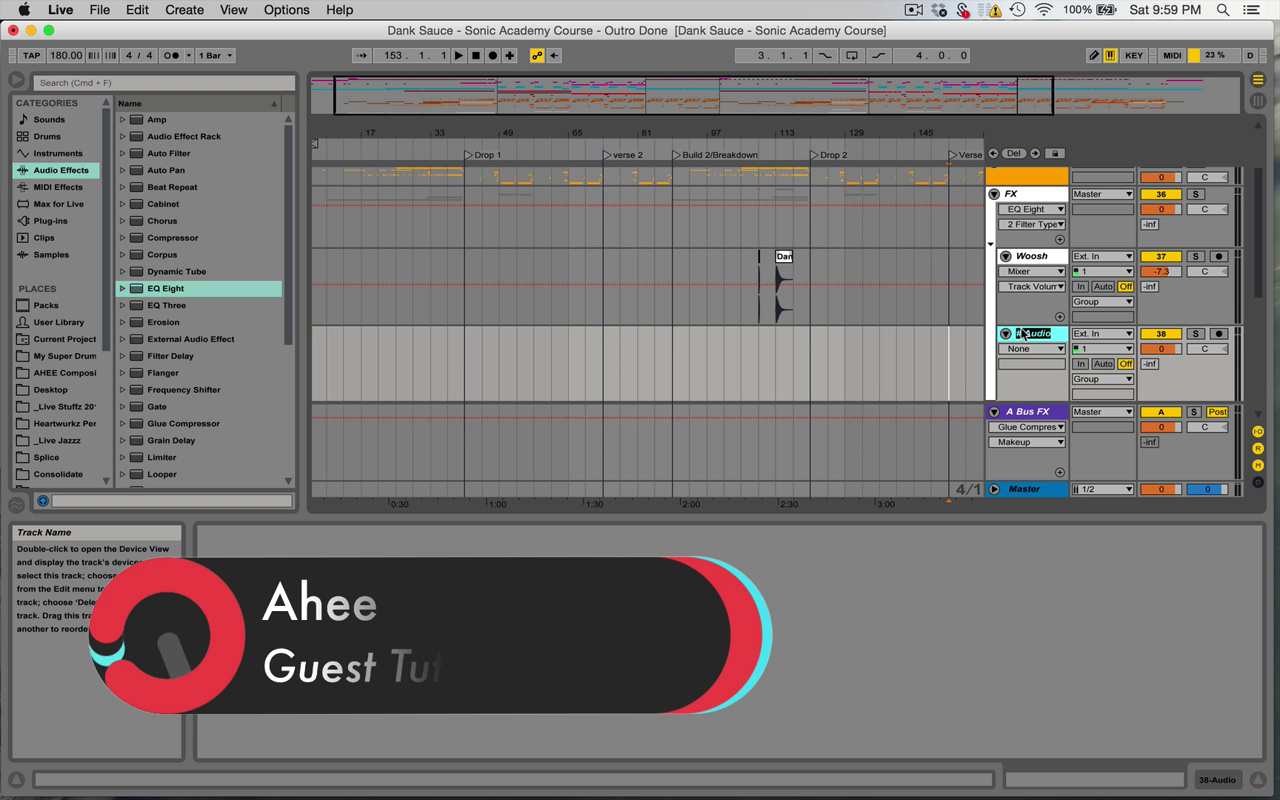Click the Arrangement Record button

pyautogui.click(x=492, y=56)
